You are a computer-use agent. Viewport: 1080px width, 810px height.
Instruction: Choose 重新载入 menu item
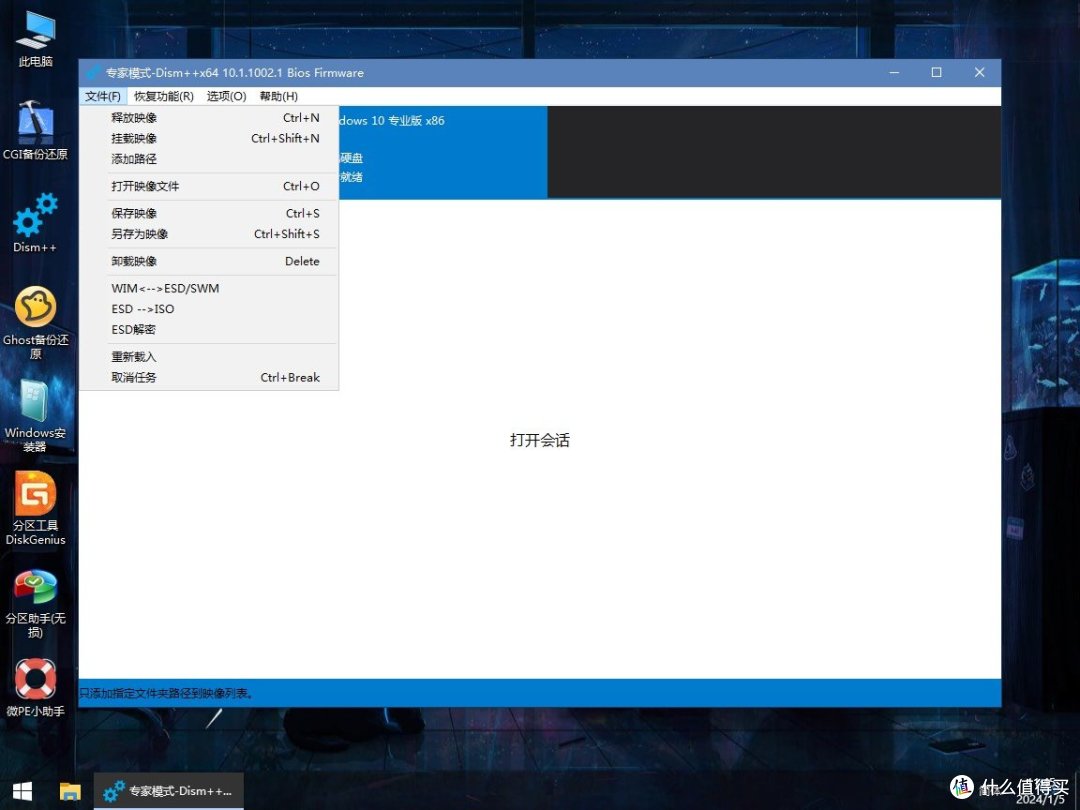click(209, 357)
